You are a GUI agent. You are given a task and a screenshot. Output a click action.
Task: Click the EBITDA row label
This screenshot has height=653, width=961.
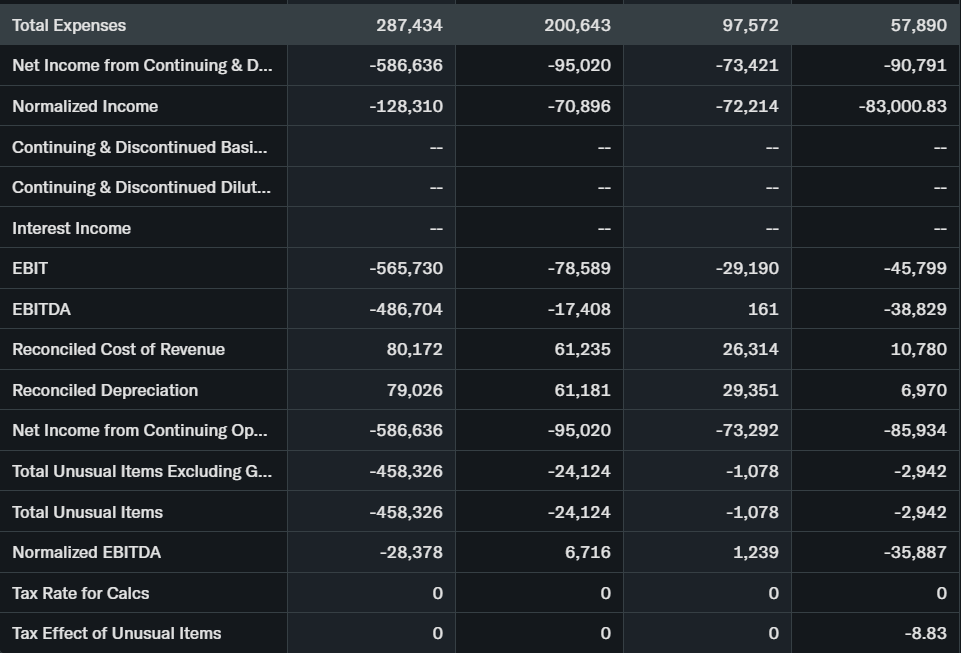[41, 309]
